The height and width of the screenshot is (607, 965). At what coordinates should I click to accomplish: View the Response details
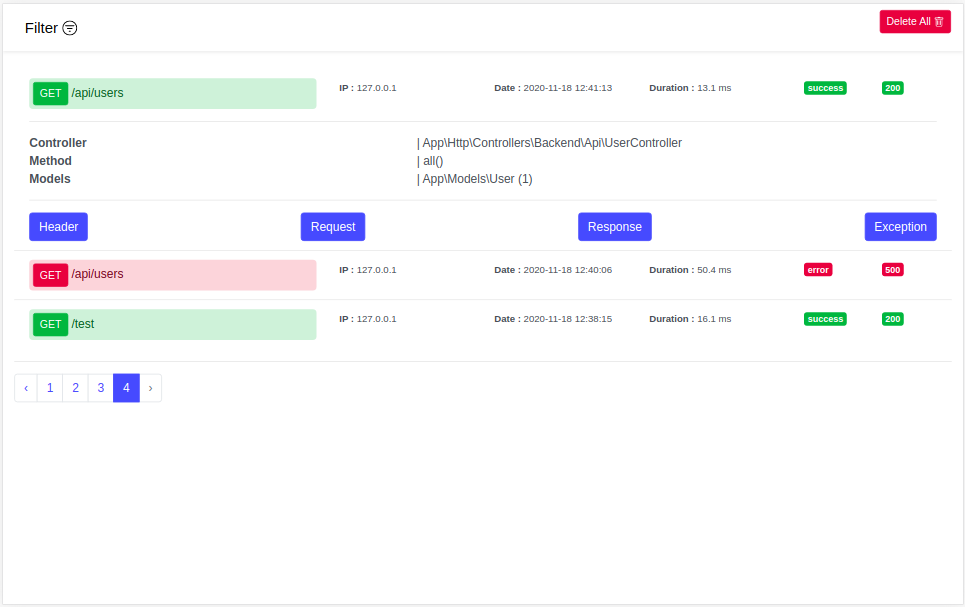614,227
